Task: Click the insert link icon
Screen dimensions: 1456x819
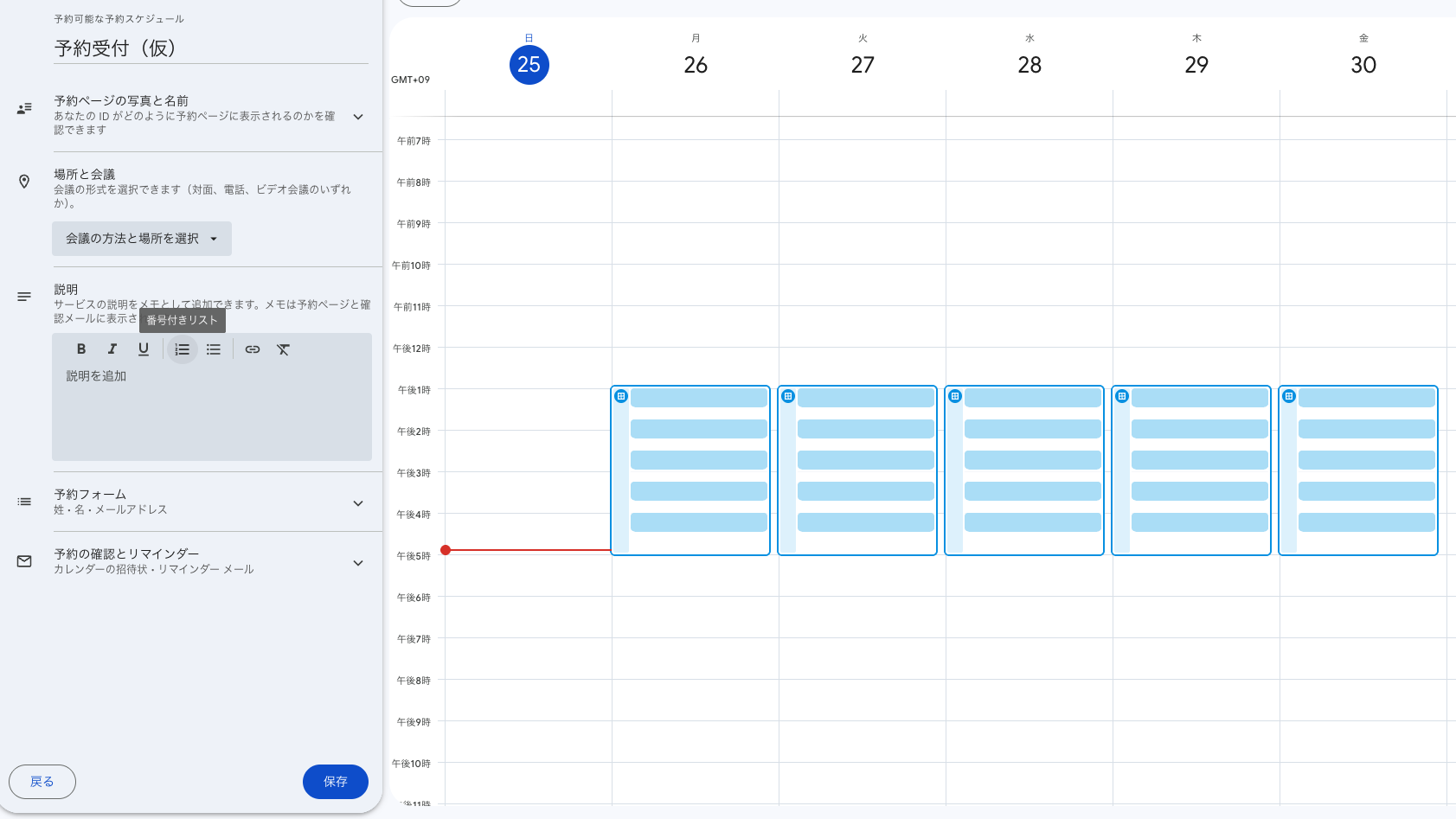Action: (x=253, y=349)
